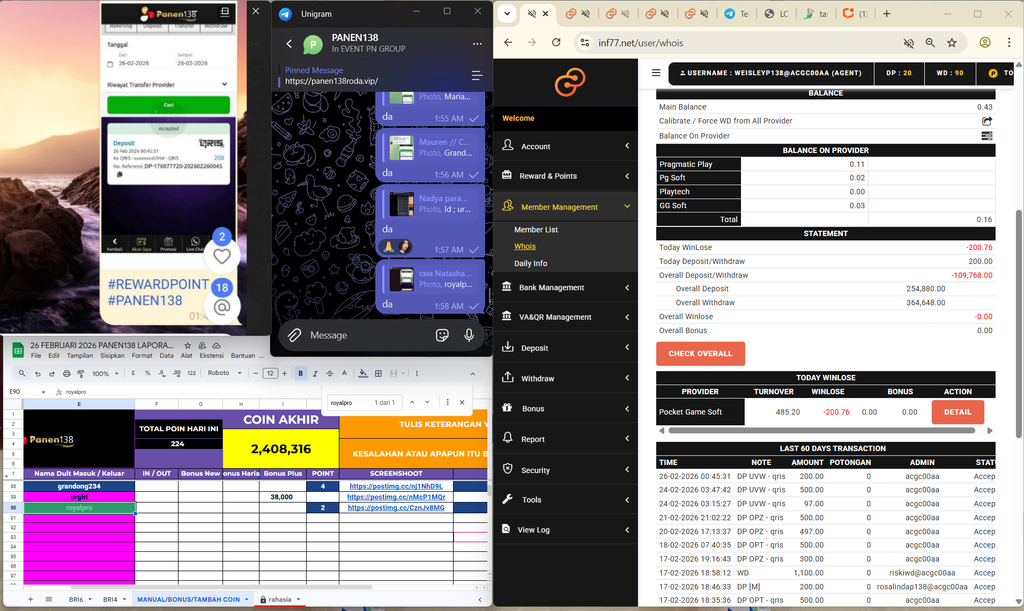Toggle italic formatting in Sheets
Viewport: 1024px width, 611px height.
coord(315,373)
